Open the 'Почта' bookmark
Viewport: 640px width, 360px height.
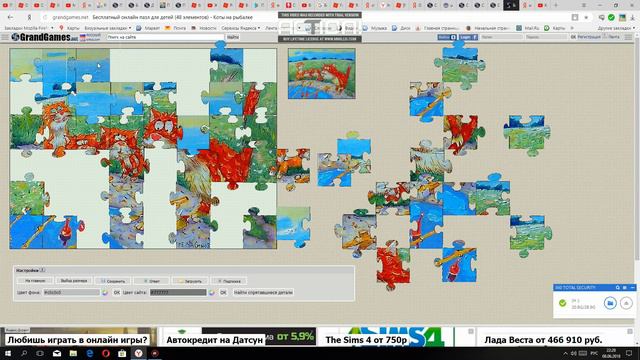point(176,28)
